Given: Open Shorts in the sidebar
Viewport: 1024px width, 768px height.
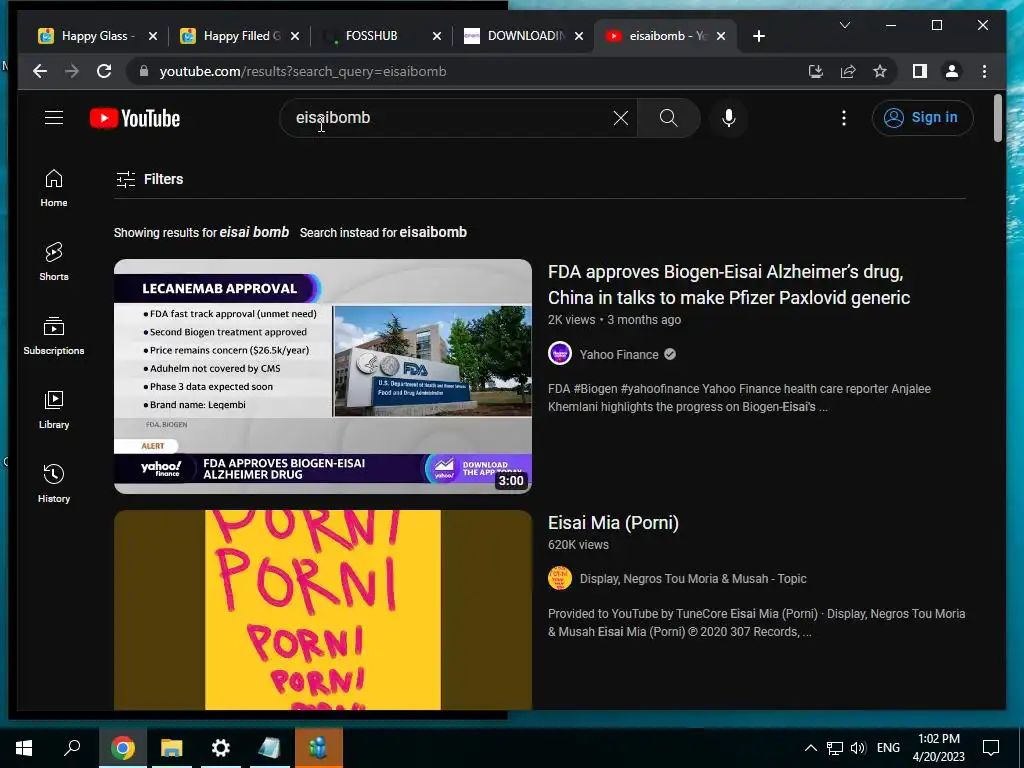Looking at the screenshot, I should coord(54,261).
